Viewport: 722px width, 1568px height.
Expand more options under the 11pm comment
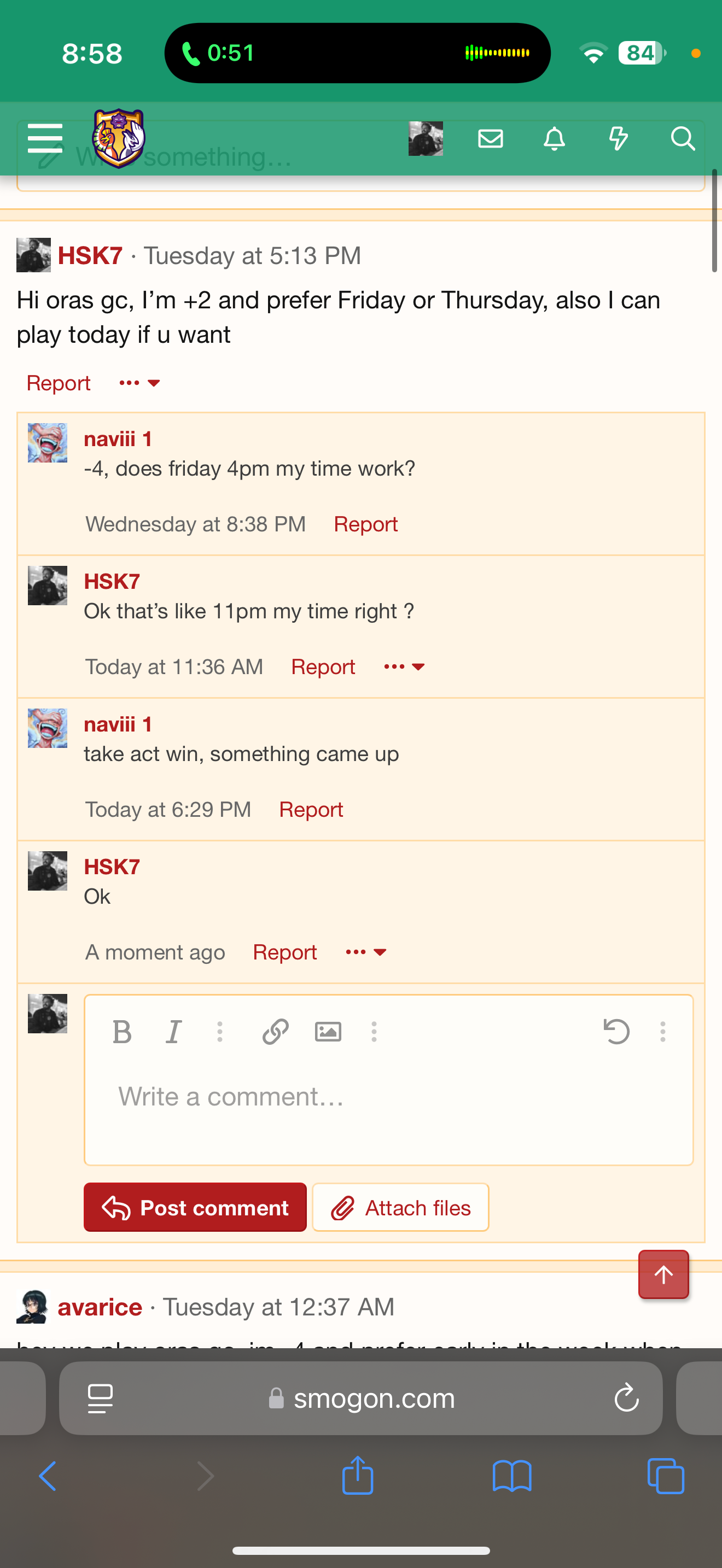coord(404,666)
